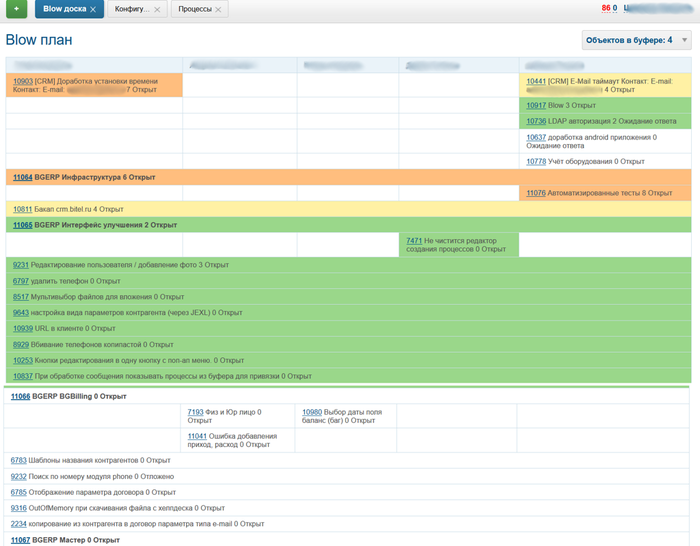Open process 10903 CRM link
The height and width of the screenshot is (546, 700).
pyautogui.click(x=22, y=80)
